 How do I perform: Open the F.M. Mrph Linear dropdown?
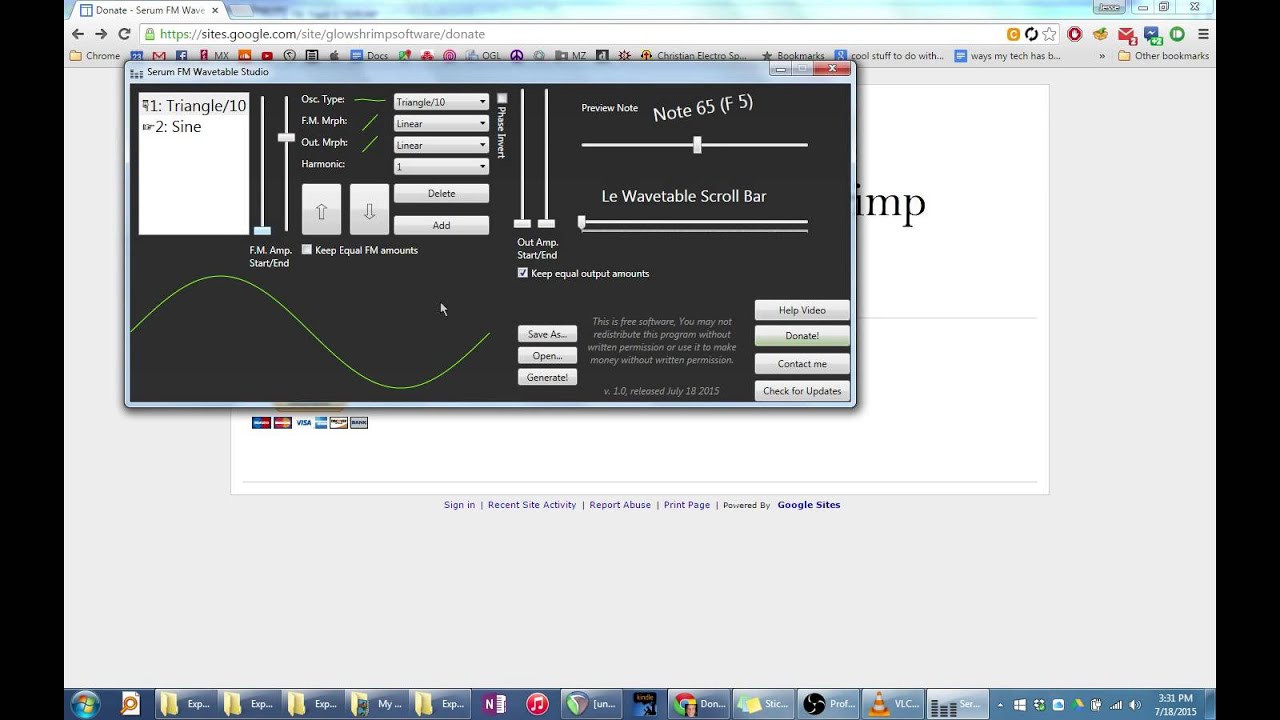tap(441, 124)
